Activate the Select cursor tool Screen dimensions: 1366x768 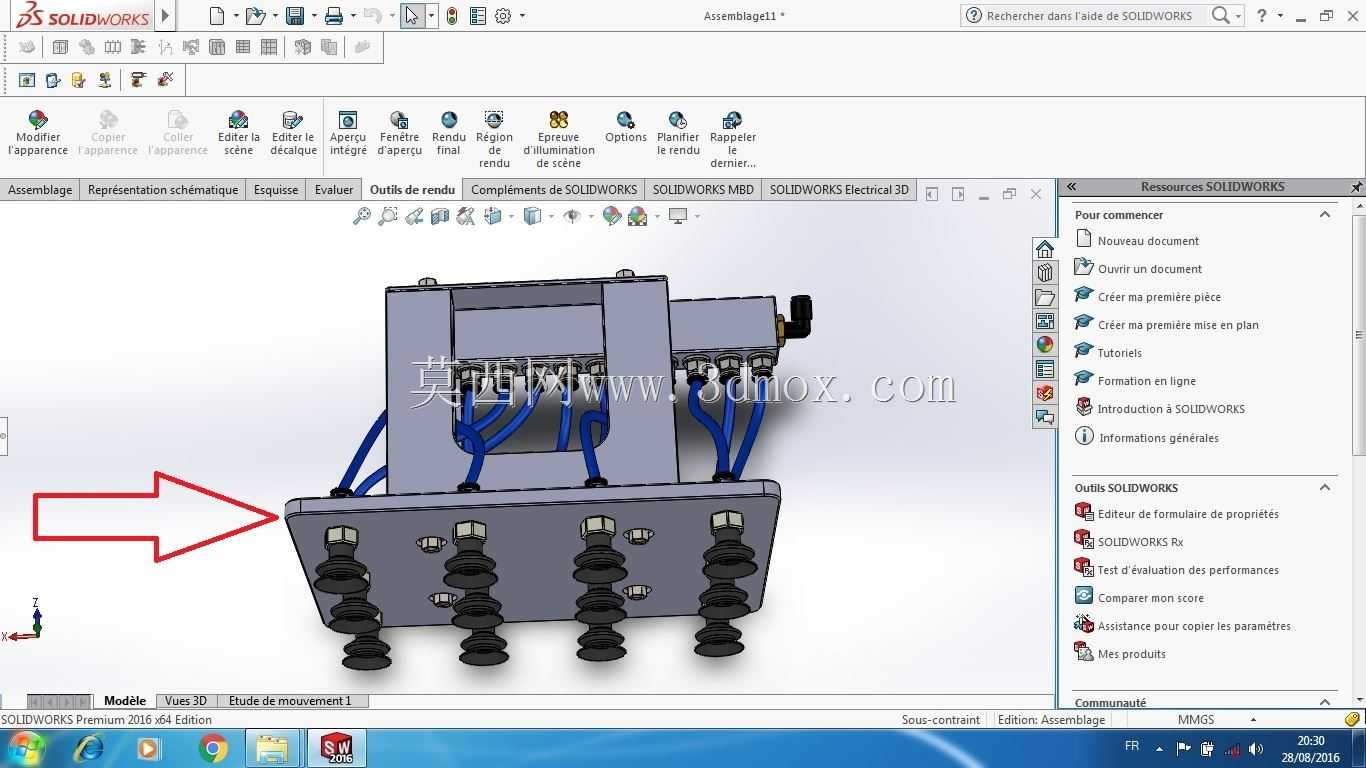(411, 16)
